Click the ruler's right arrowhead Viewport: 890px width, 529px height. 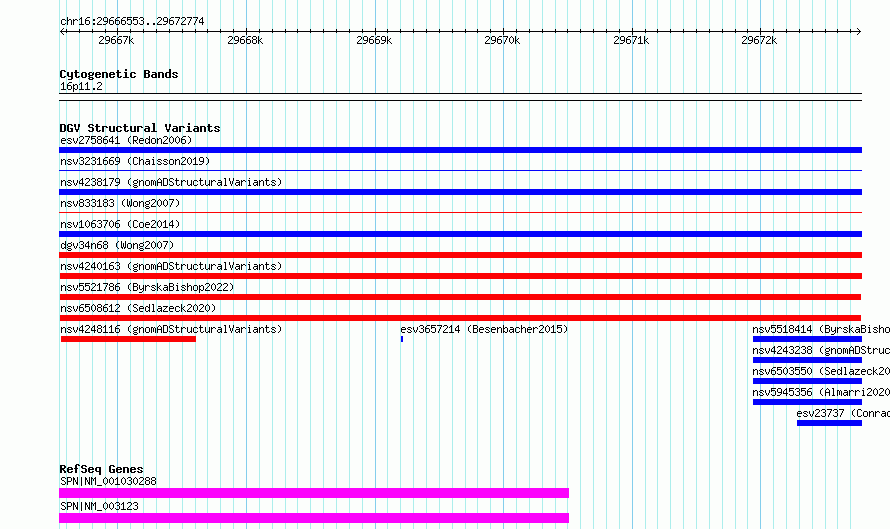[859, 31]
